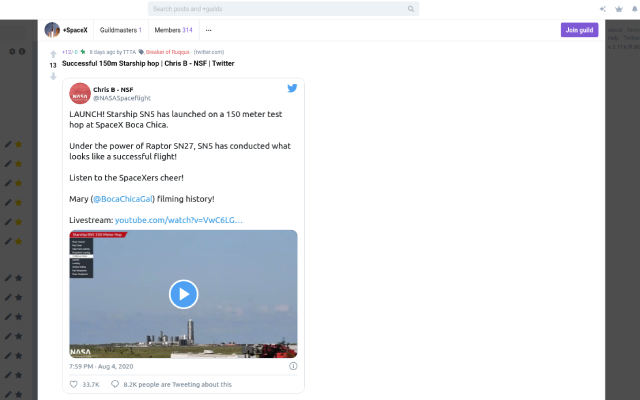Downvote the Starship hop post
Screen dimensions: 640x400
tap(53, 76)
